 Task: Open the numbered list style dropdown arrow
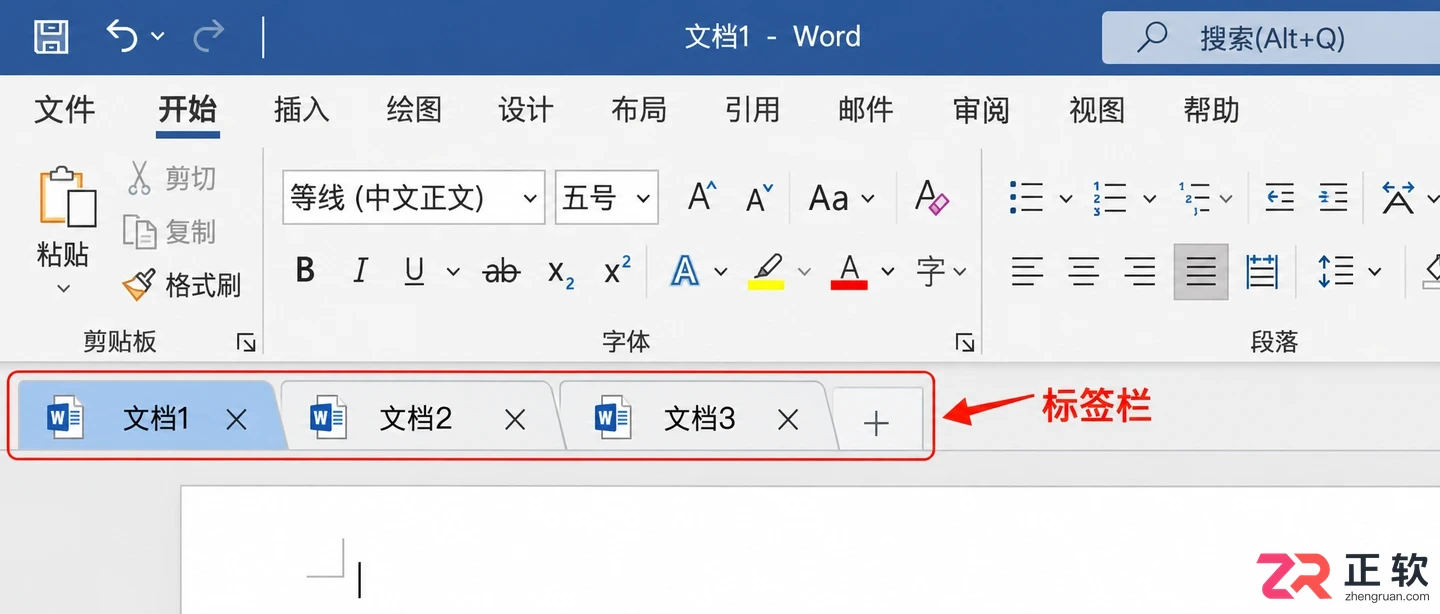pyautogui.click(x=1149, y=198)
